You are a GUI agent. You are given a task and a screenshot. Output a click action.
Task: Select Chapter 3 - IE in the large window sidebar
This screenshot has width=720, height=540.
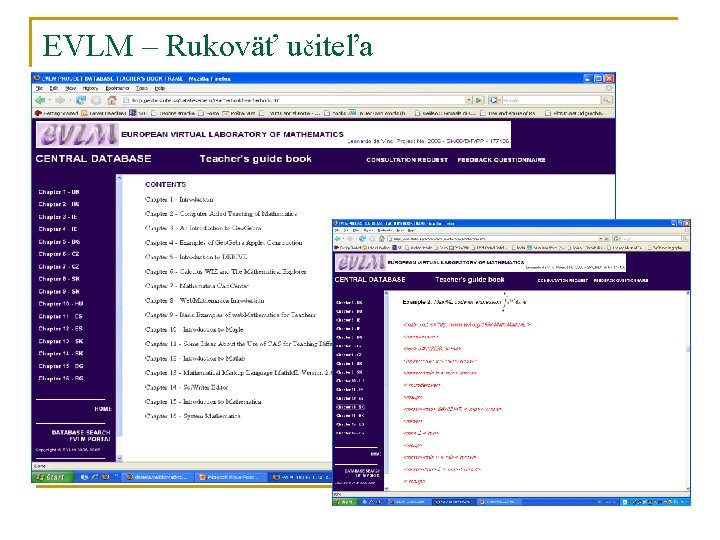tap(58, 217)
